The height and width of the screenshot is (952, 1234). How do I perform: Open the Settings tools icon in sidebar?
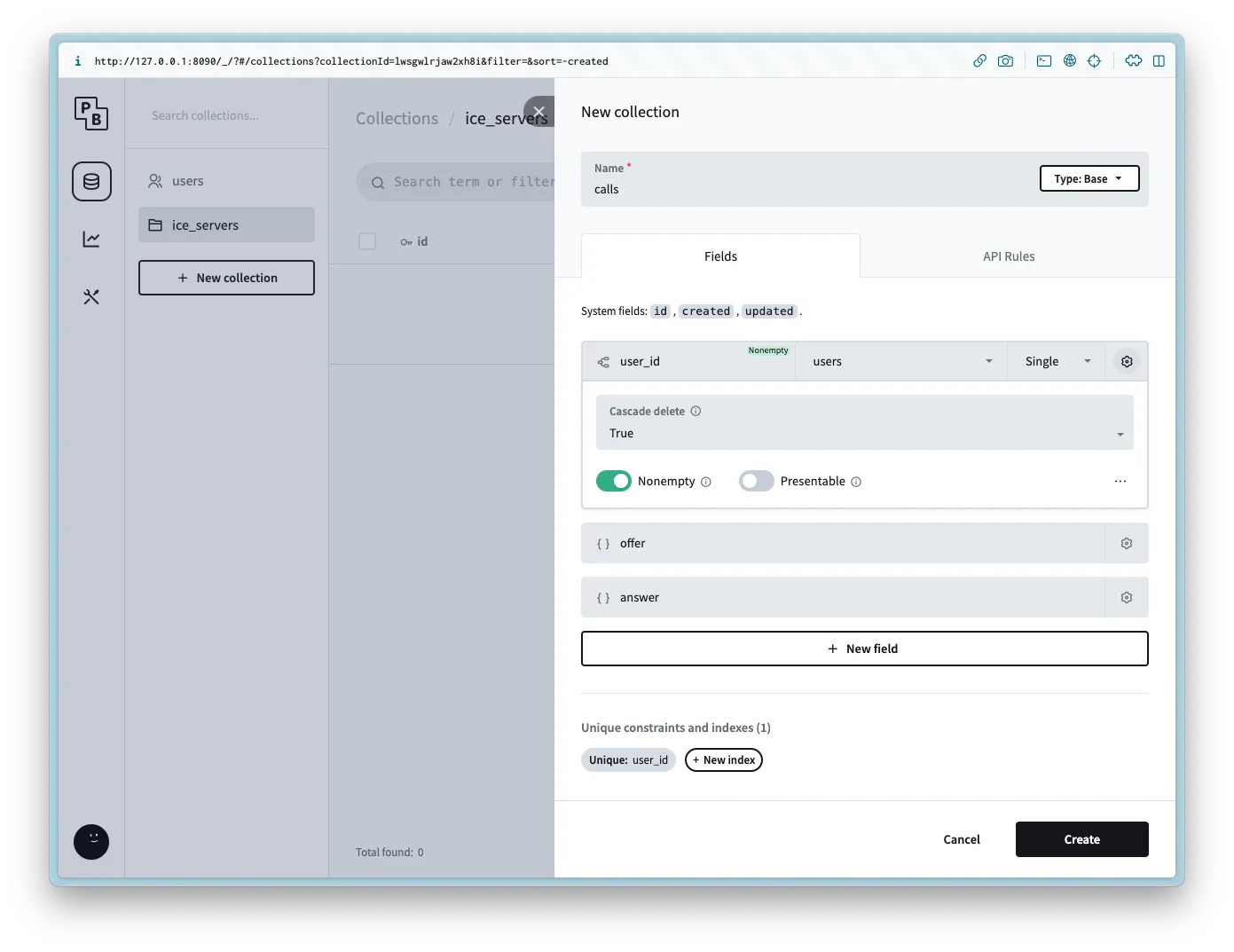(91, 297)
